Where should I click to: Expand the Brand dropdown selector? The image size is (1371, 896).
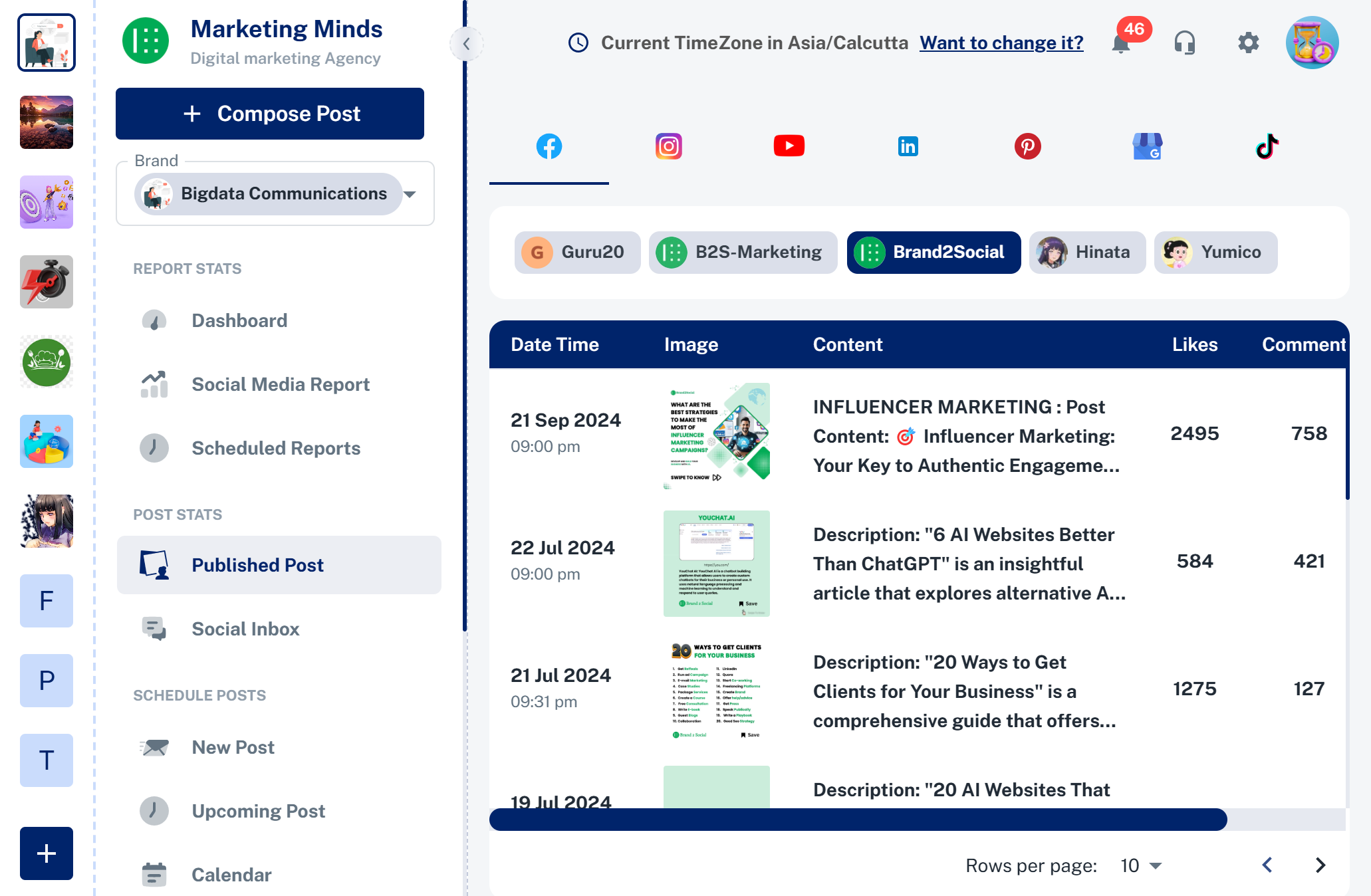coord(410,194)
